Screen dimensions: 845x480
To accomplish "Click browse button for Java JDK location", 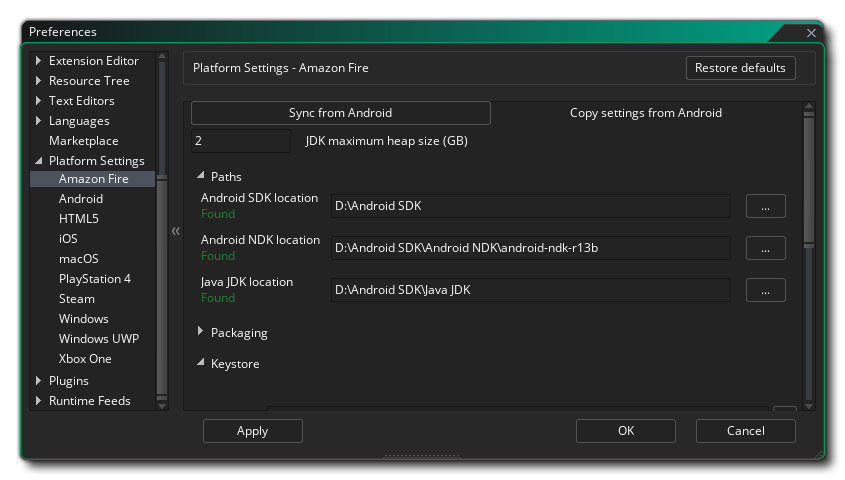I will point(765,290).
